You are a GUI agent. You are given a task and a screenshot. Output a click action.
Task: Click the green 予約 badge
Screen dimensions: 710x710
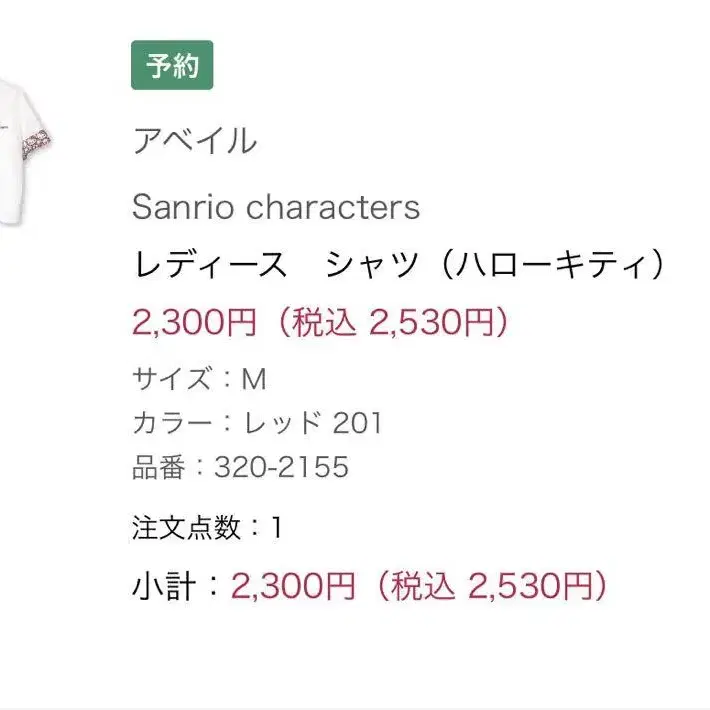click(x=172, y=65)
